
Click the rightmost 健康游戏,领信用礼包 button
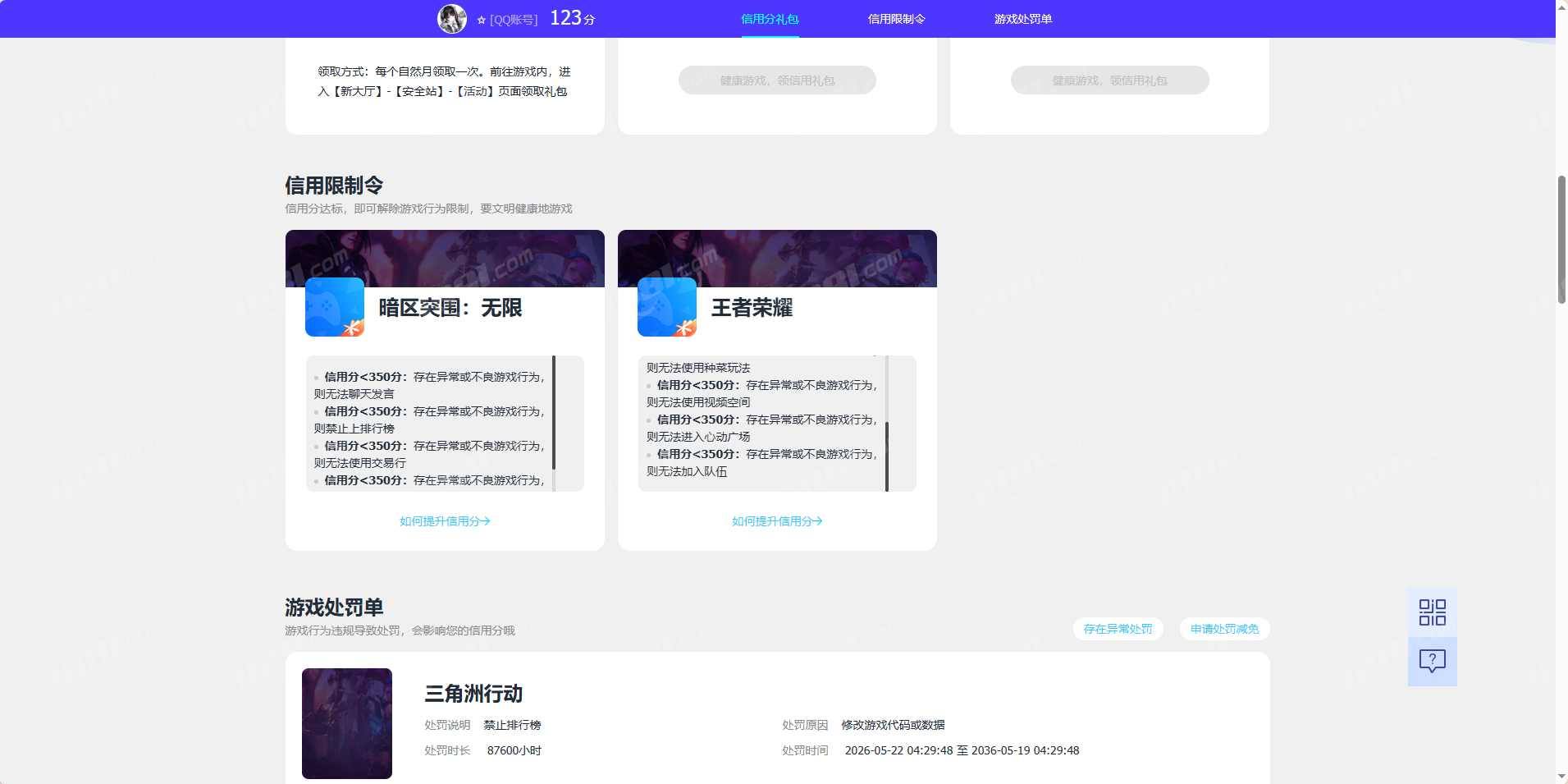point(1109,80)
